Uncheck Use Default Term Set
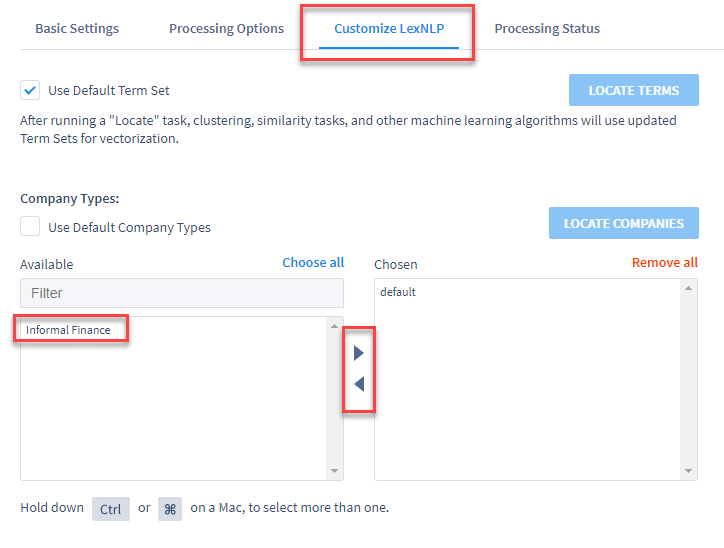The height and width of the screenshot is (548, 724). pyautogui.click(x=30, y=90)
